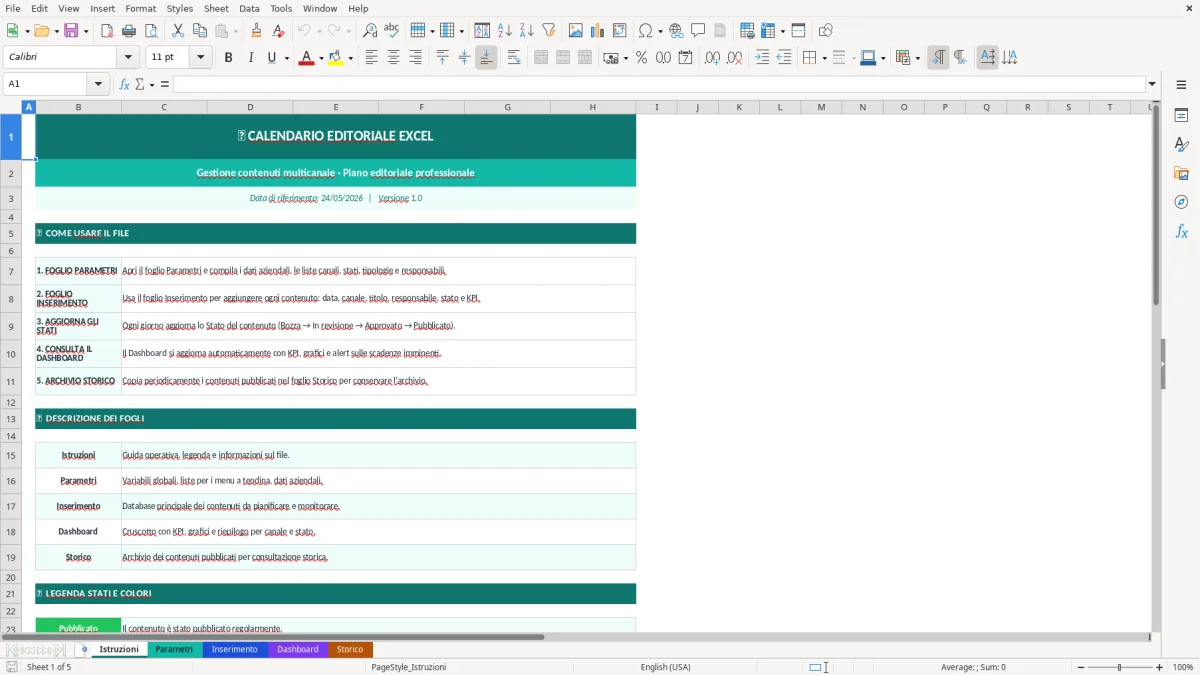Open sidebar Properties panel icon
The image size is (1200, 675).
pos(1181,116)
